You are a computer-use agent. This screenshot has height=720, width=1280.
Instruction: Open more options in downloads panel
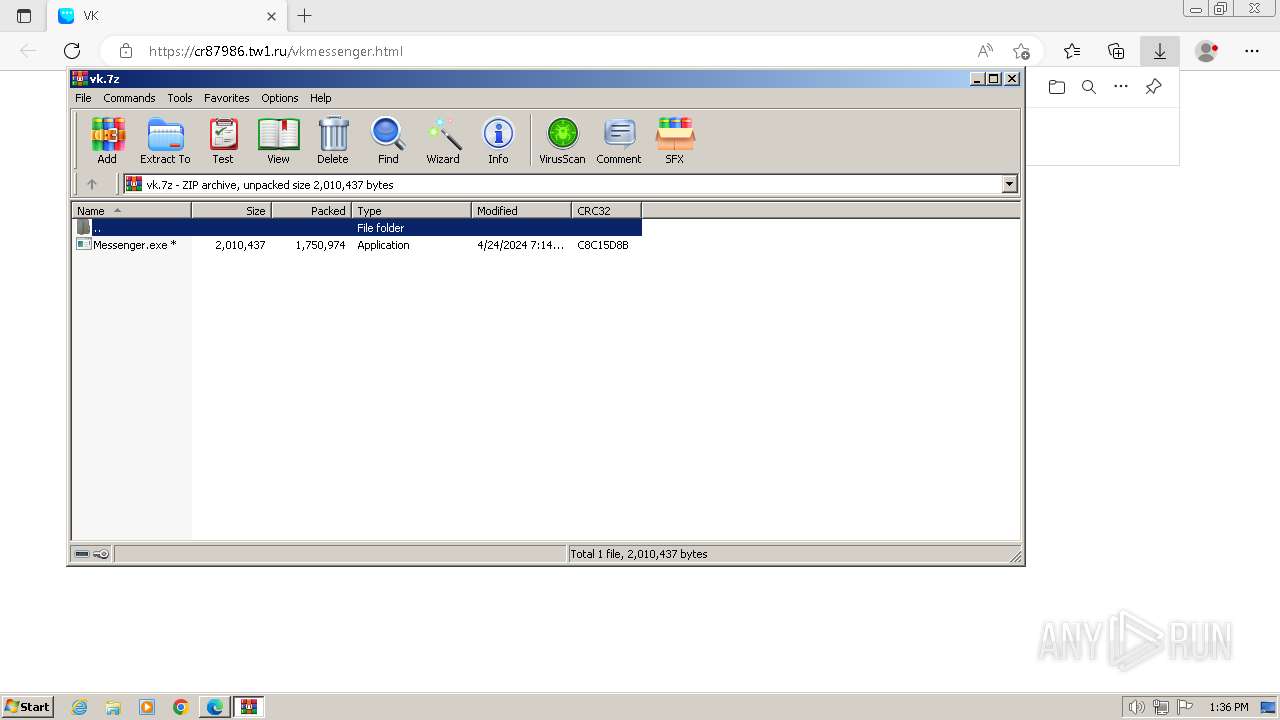[1121, 87]
